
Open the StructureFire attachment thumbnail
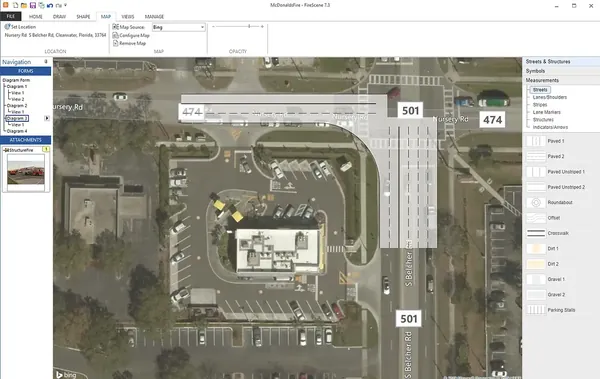pos(26,169)
